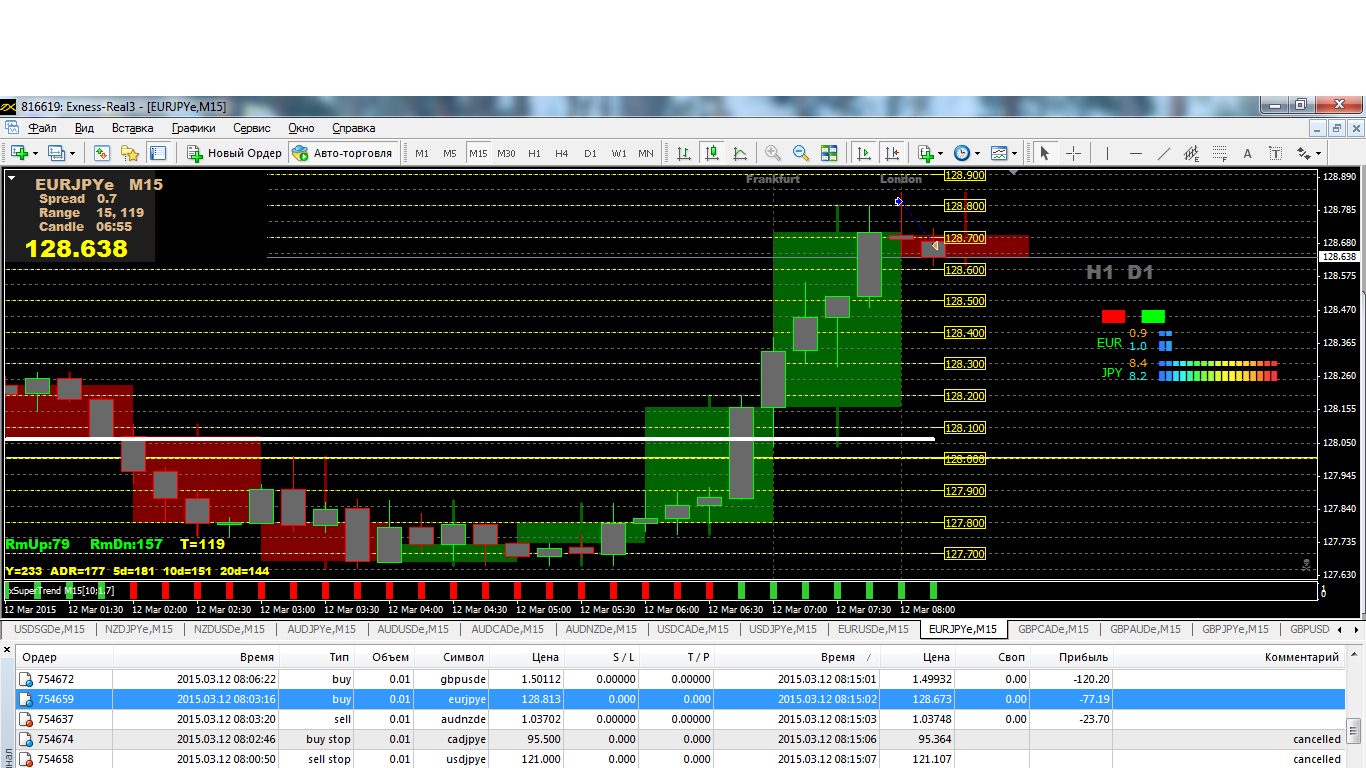Draw an equidistant channel

(x=1191, y=153)
